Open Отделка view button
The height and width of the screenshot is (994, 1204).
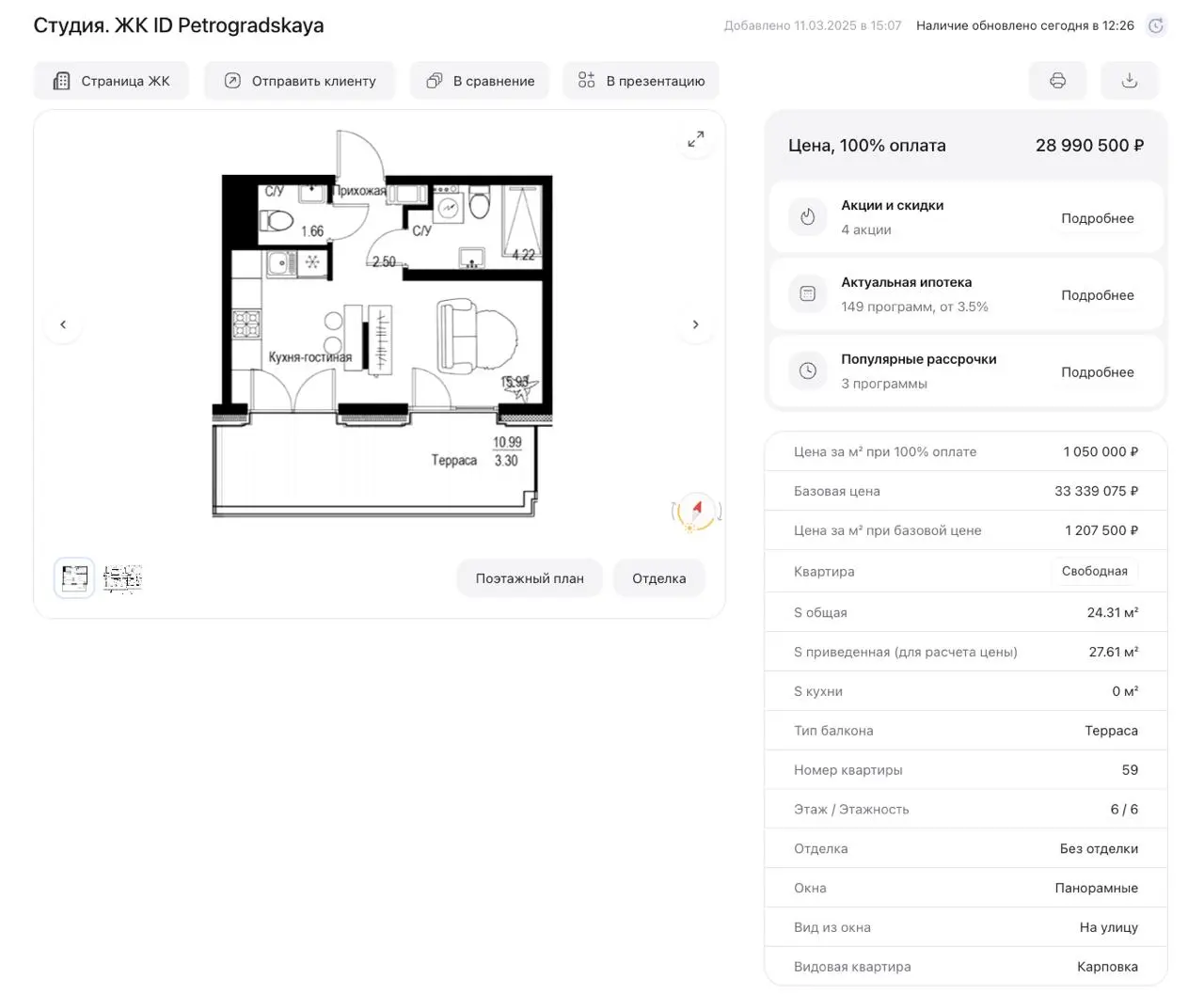tap(658, 578)
